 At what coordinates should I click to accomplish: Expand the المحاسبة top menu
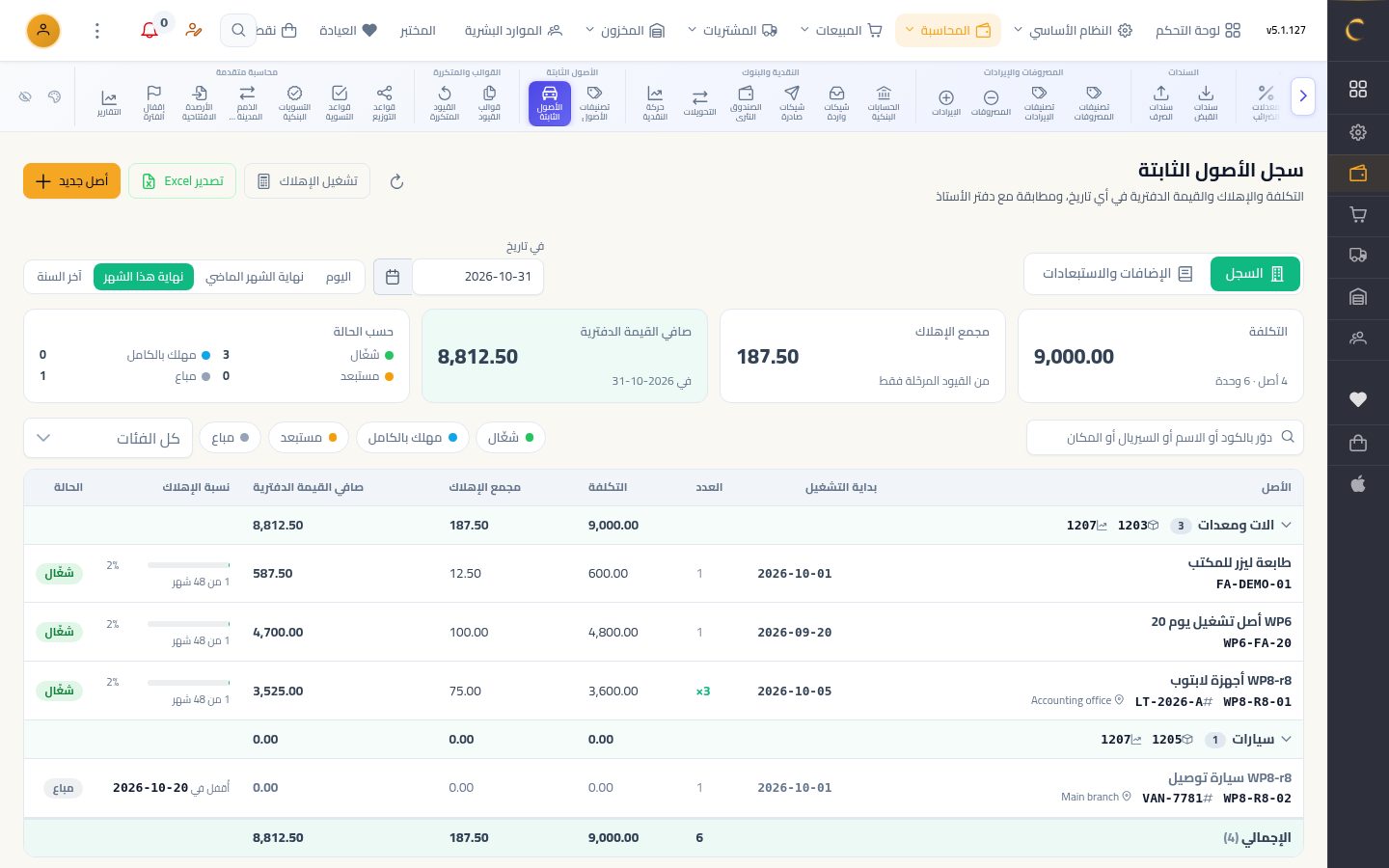coord(948,31)
